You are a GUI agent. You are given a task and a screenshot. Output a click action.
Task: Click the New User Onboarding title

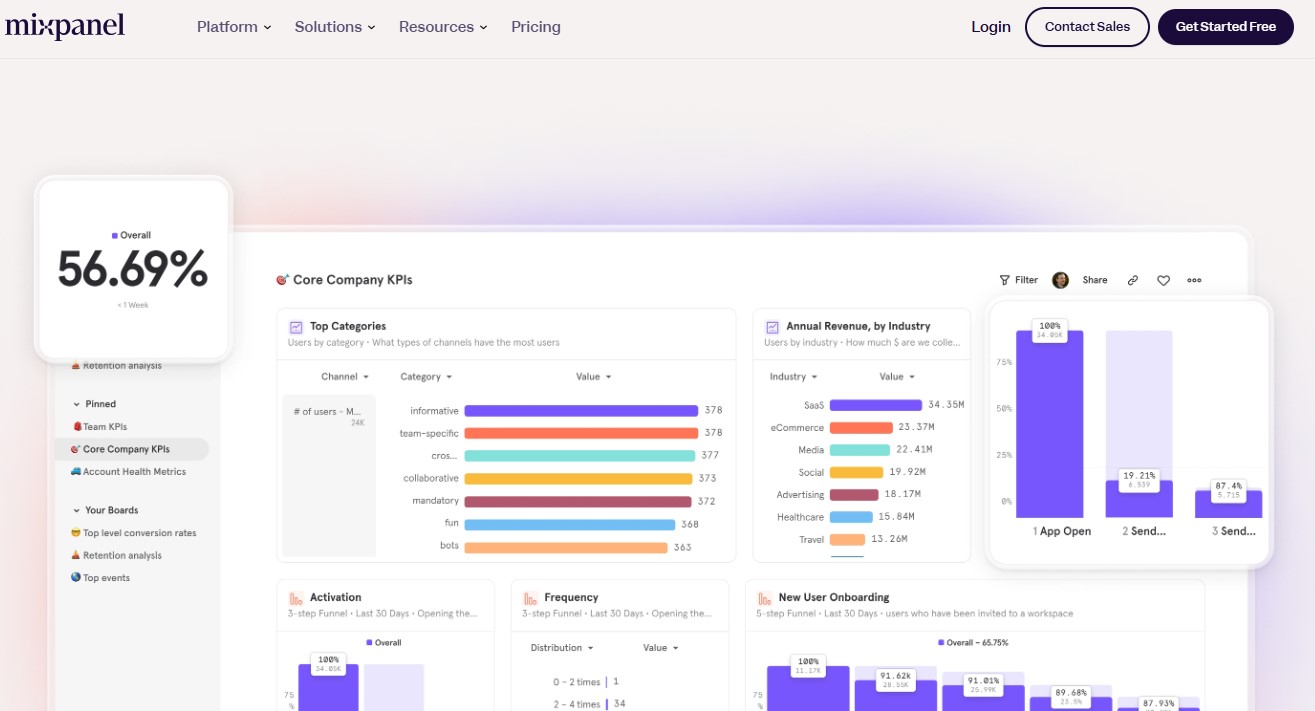tap(833, 597)
